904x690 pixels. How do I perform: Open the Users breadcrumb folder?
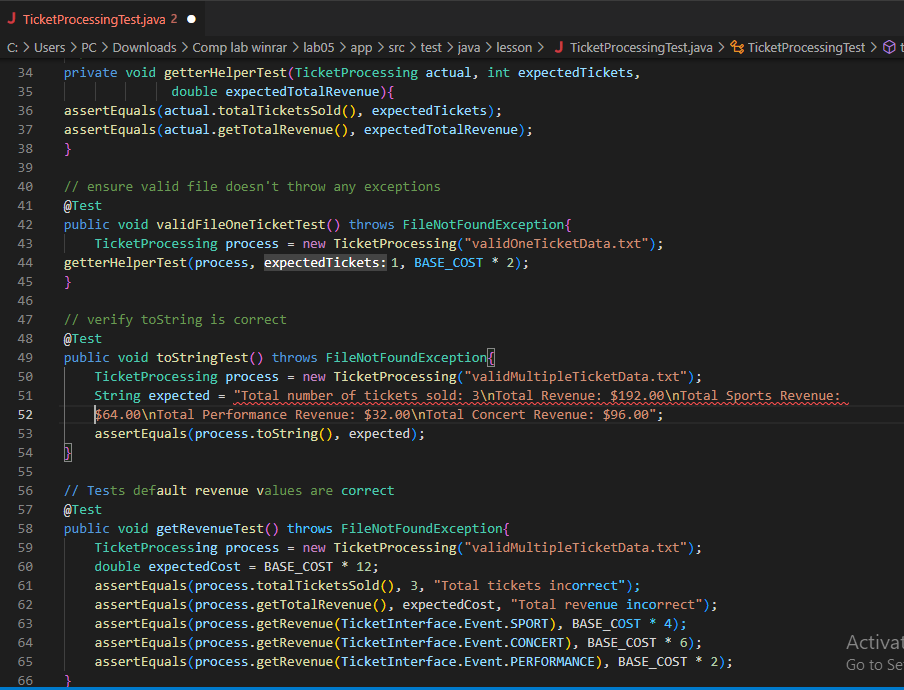[50, 48]
